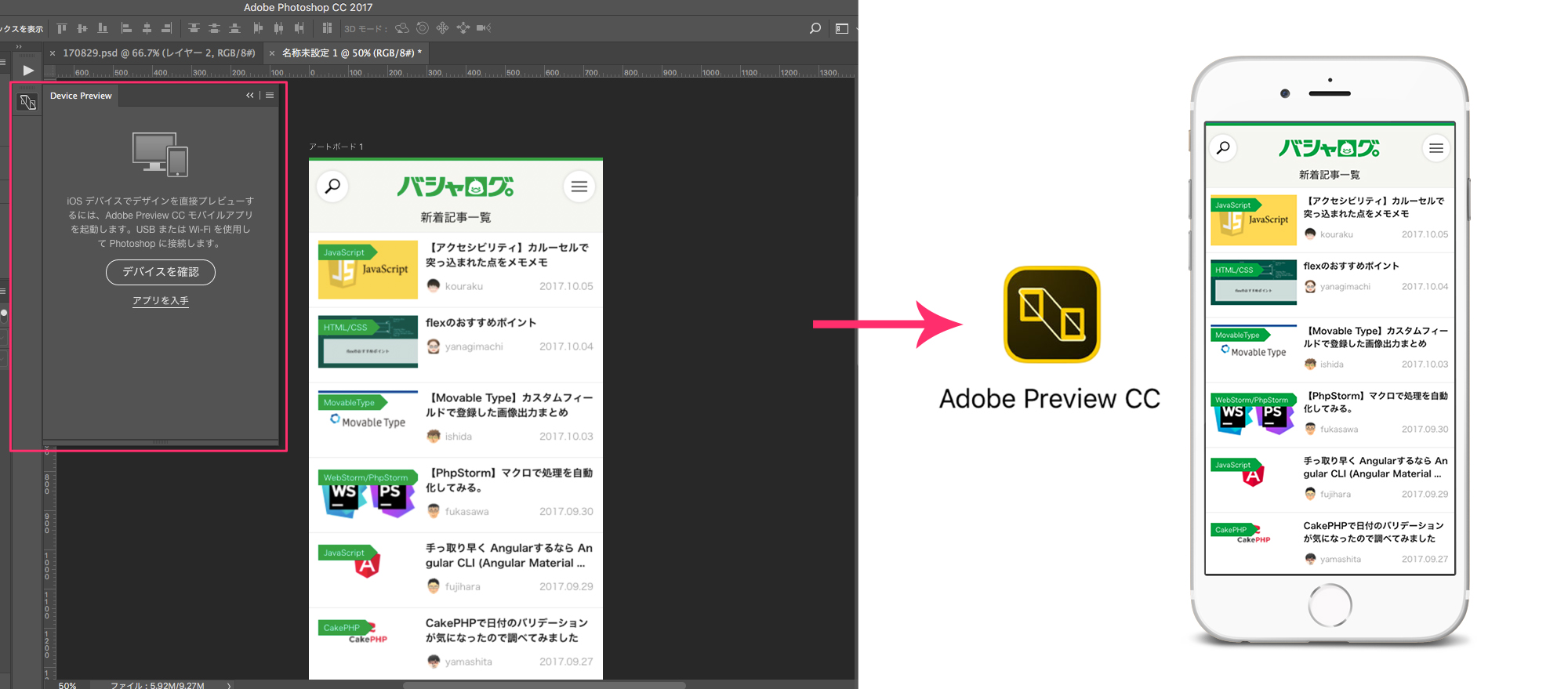Viewport: 1568px width, 689px height.
Task: Tap the バシャログ logo on the iPhone
Action: pyautogui.click(x=1330, y=148)
